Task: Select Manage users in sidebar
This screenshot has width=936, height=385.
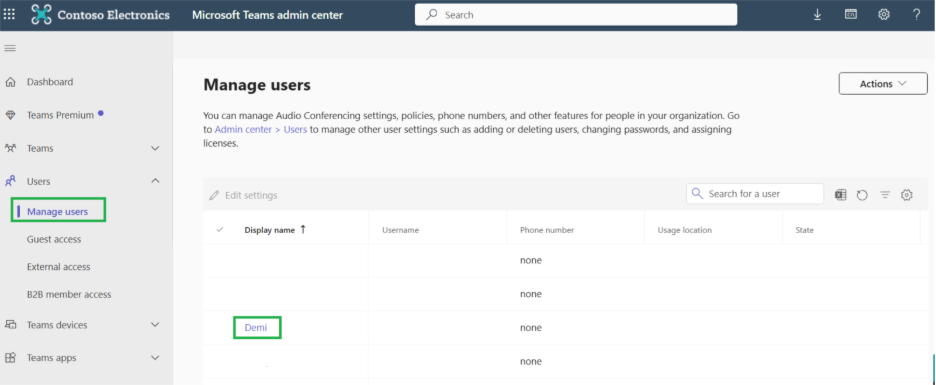Action: [x=57, y=211]
